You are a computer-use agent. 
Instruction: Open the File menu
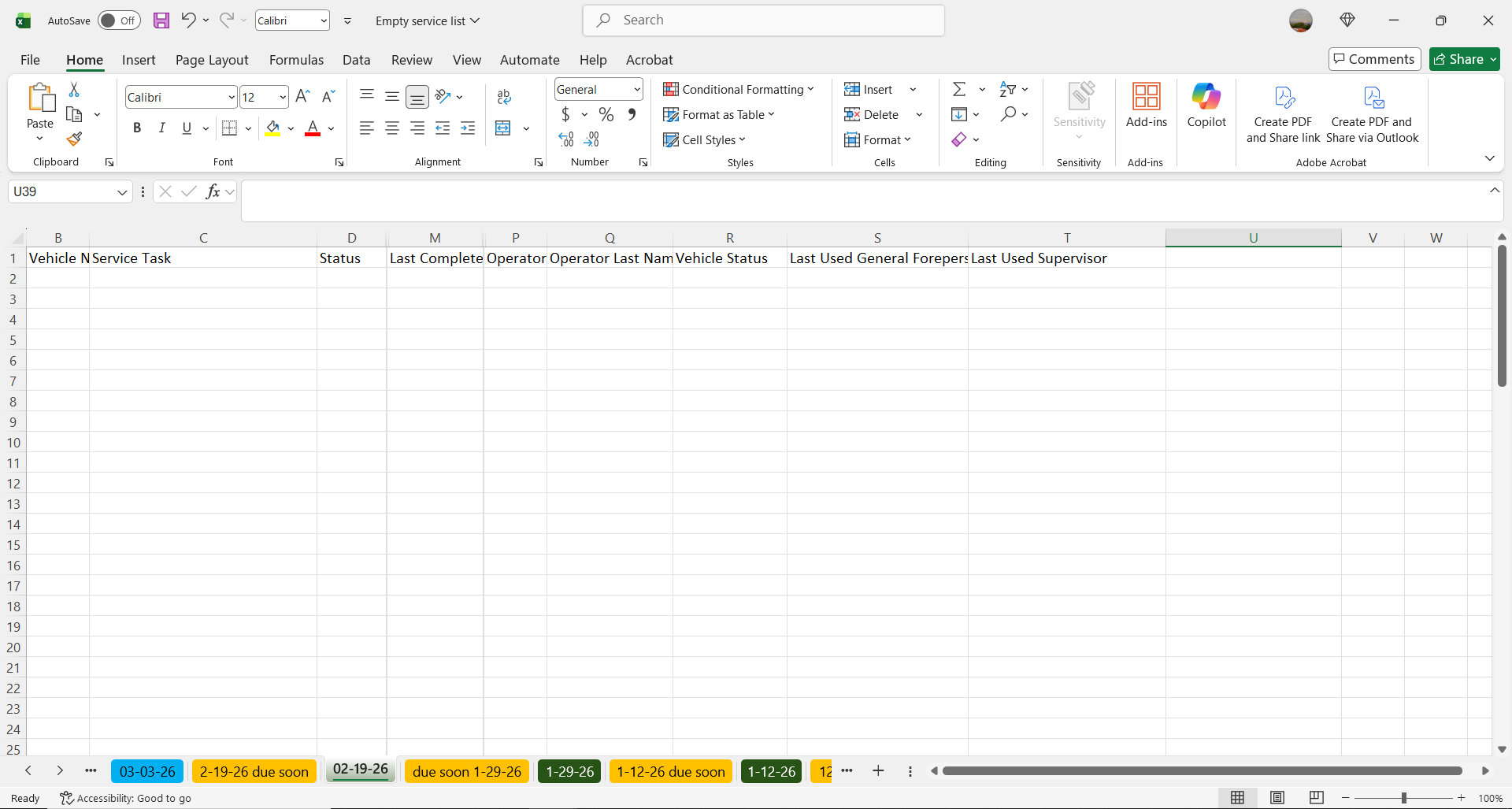pos(30,60)
